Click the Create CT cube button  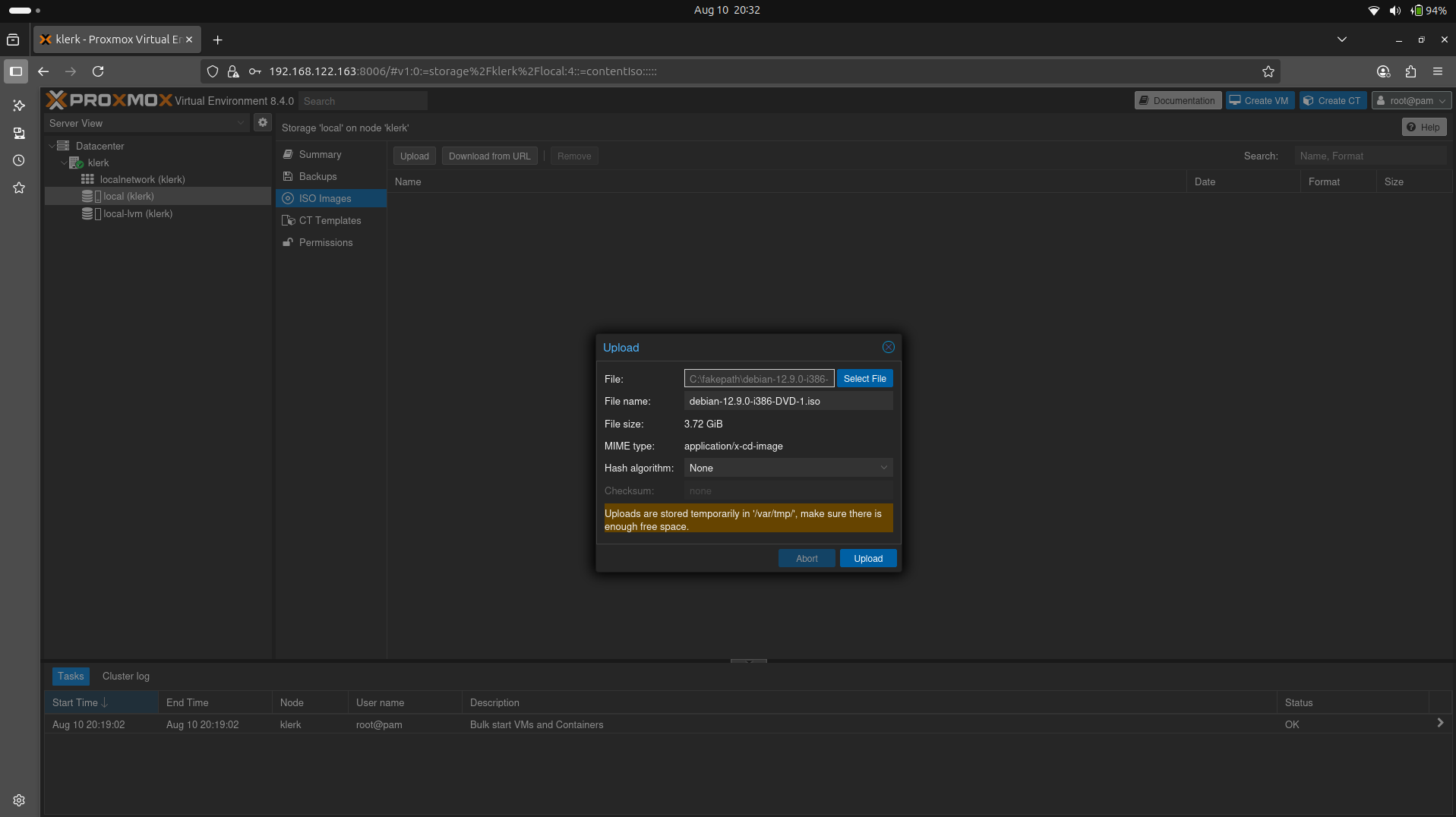pyautogui.click(x=1332, y=100)
